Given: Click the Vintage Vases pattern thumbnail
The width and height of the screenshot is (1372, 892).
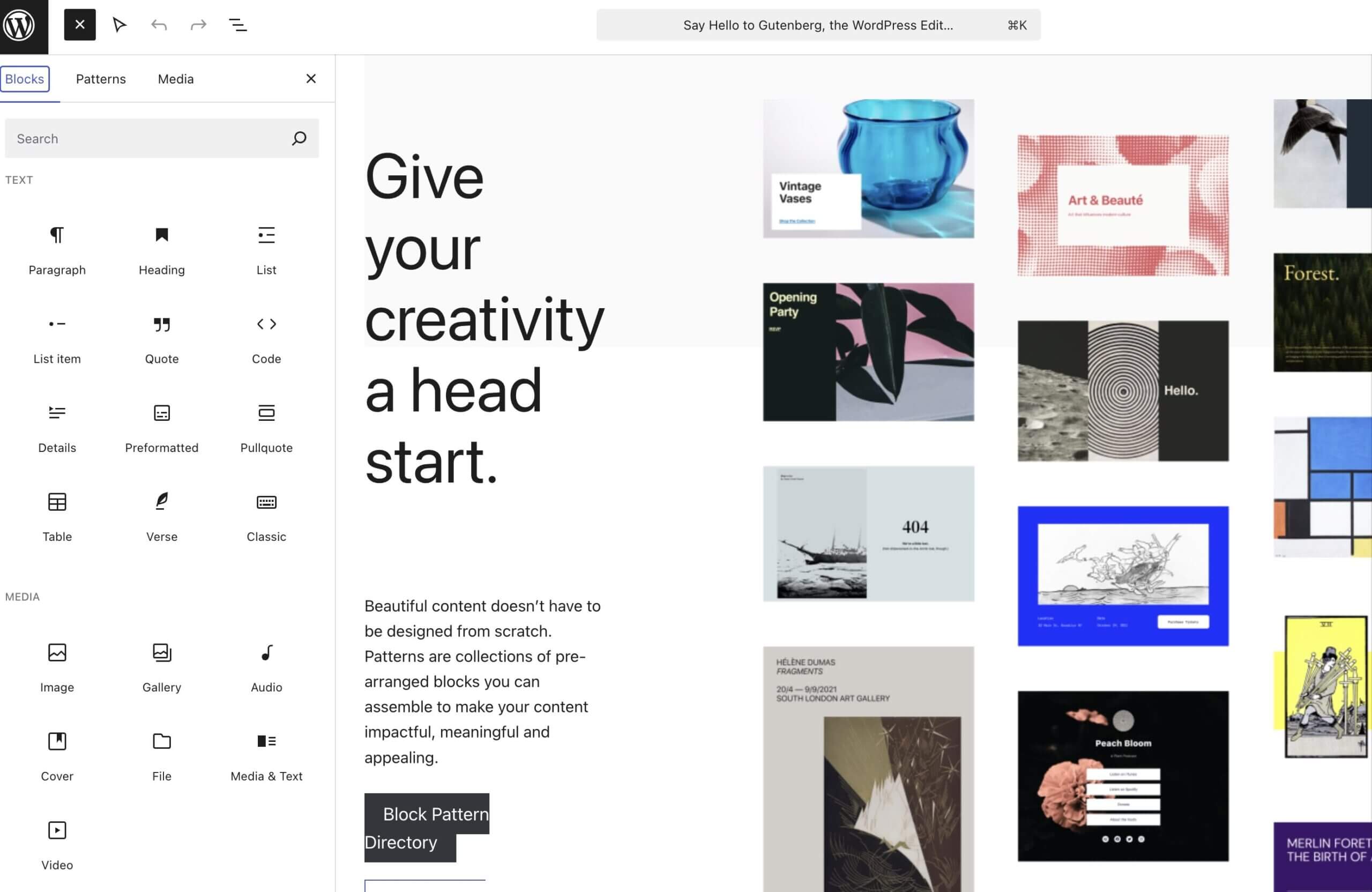Looking at the screenshot, I should [868, 168].
